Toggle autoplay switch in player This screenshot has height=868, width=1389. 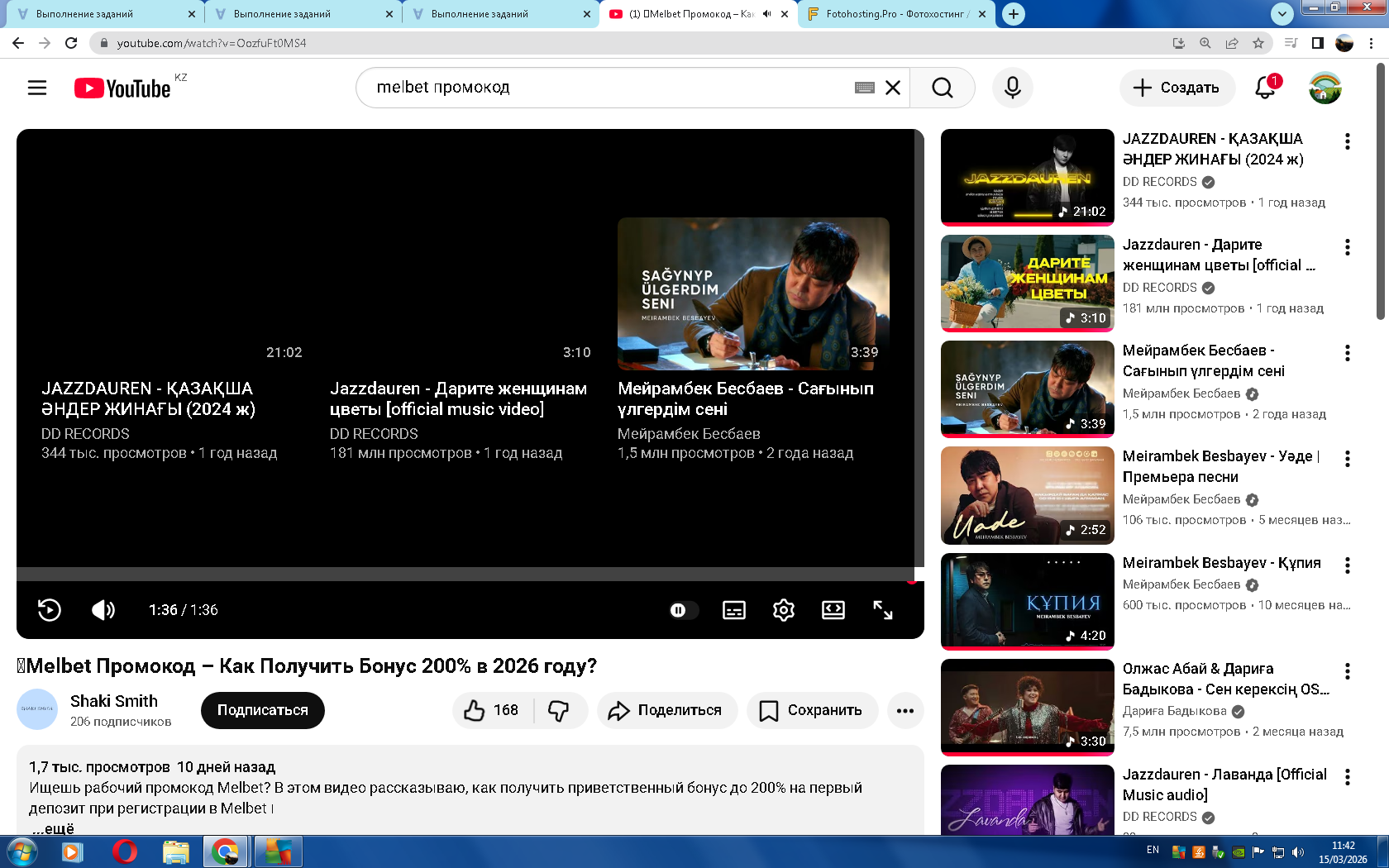[x=684, y=610]
